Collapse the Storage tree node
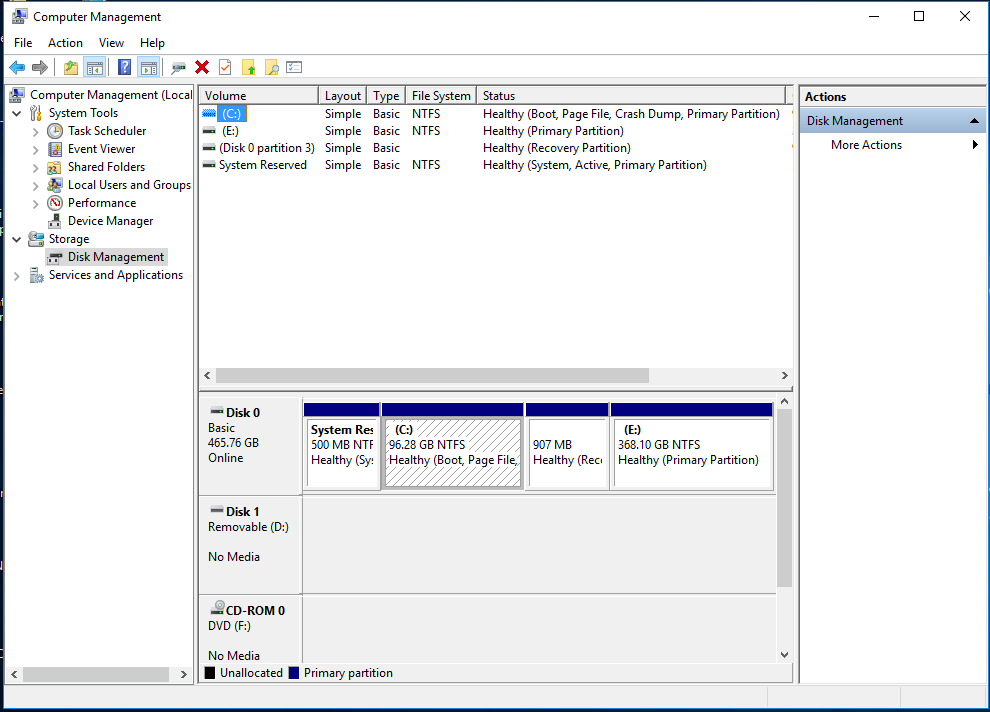The height and width of the screenshot is (712, 990). click(x=17, y=239)
